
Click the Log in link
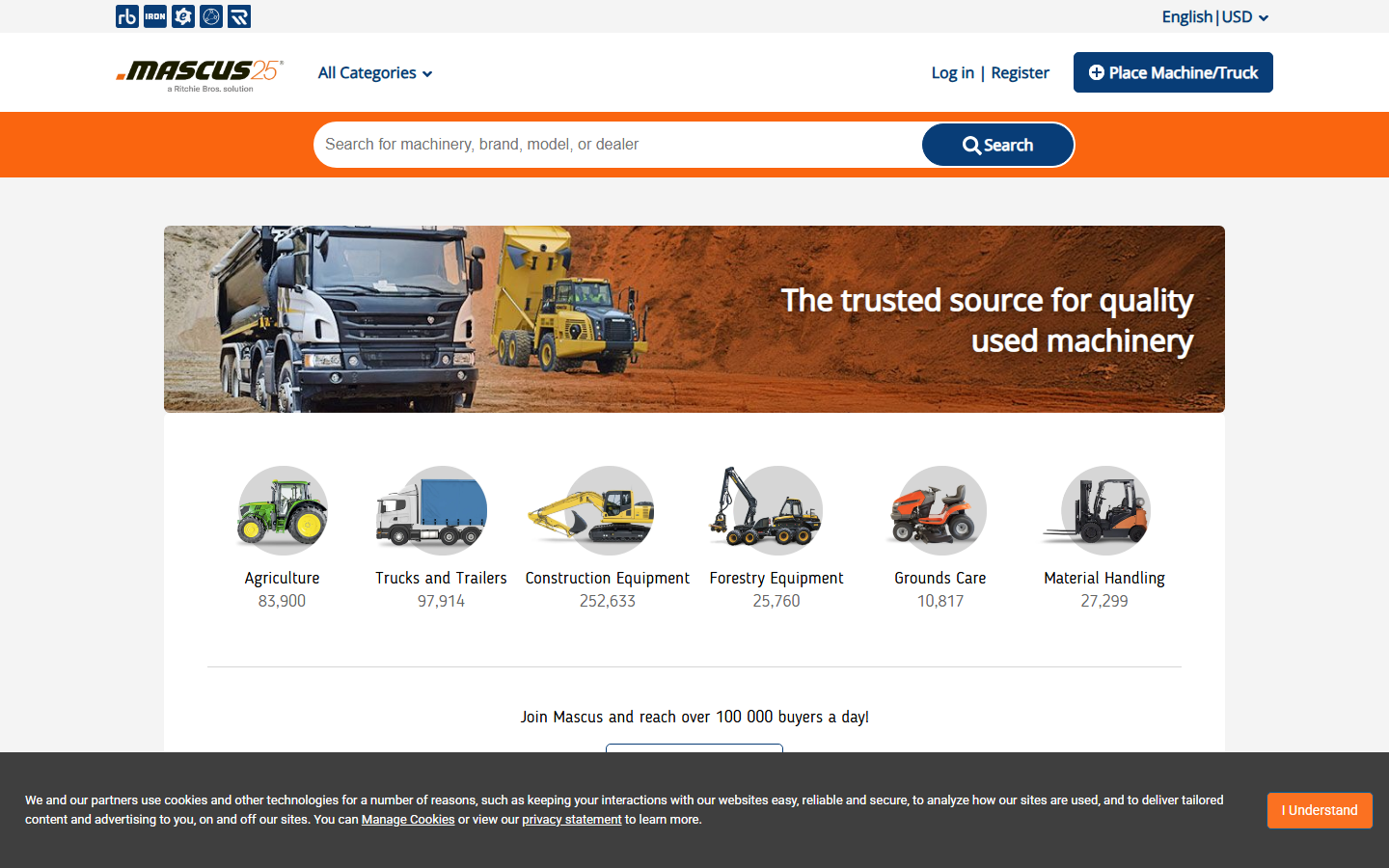coord(953,72)
